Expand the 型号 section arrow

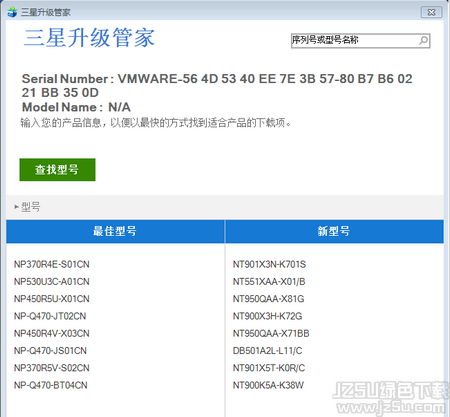tap(16, 207)
